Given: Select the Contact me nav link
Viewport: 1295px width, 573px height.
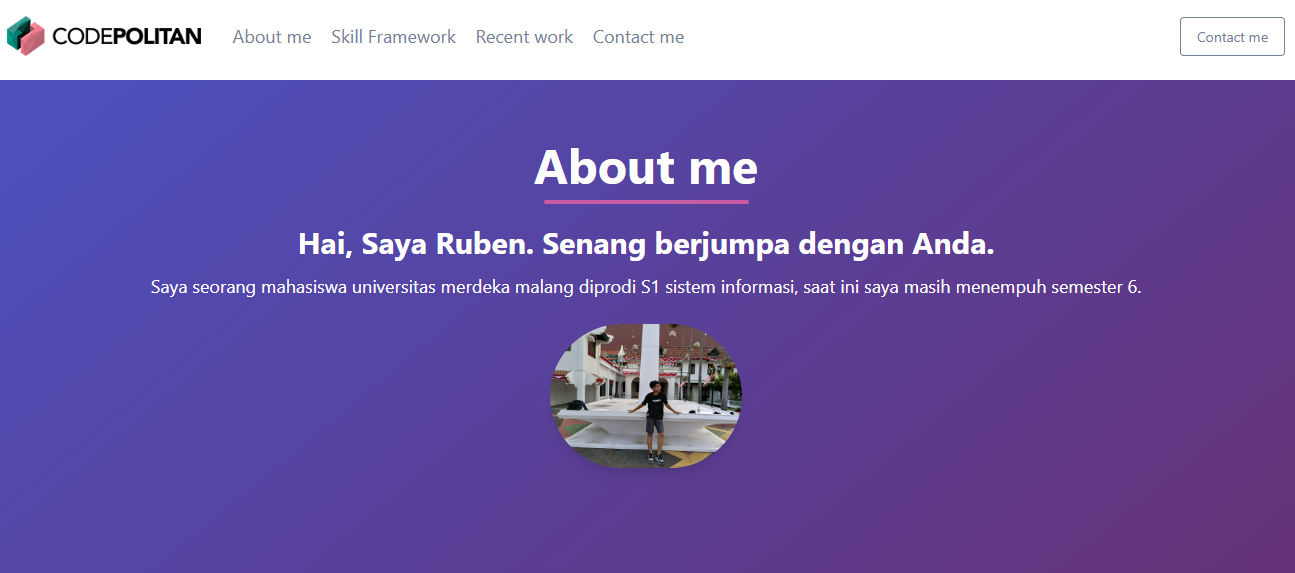Looking at the screenshot, I should (x=638, y=37).
